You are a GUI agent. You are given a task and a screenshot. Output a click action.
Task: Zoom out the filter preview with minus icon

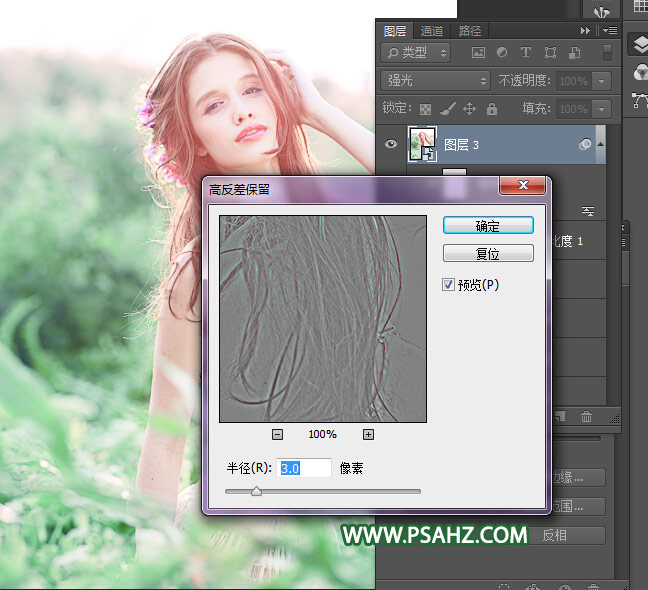click(x=277, y=434)
